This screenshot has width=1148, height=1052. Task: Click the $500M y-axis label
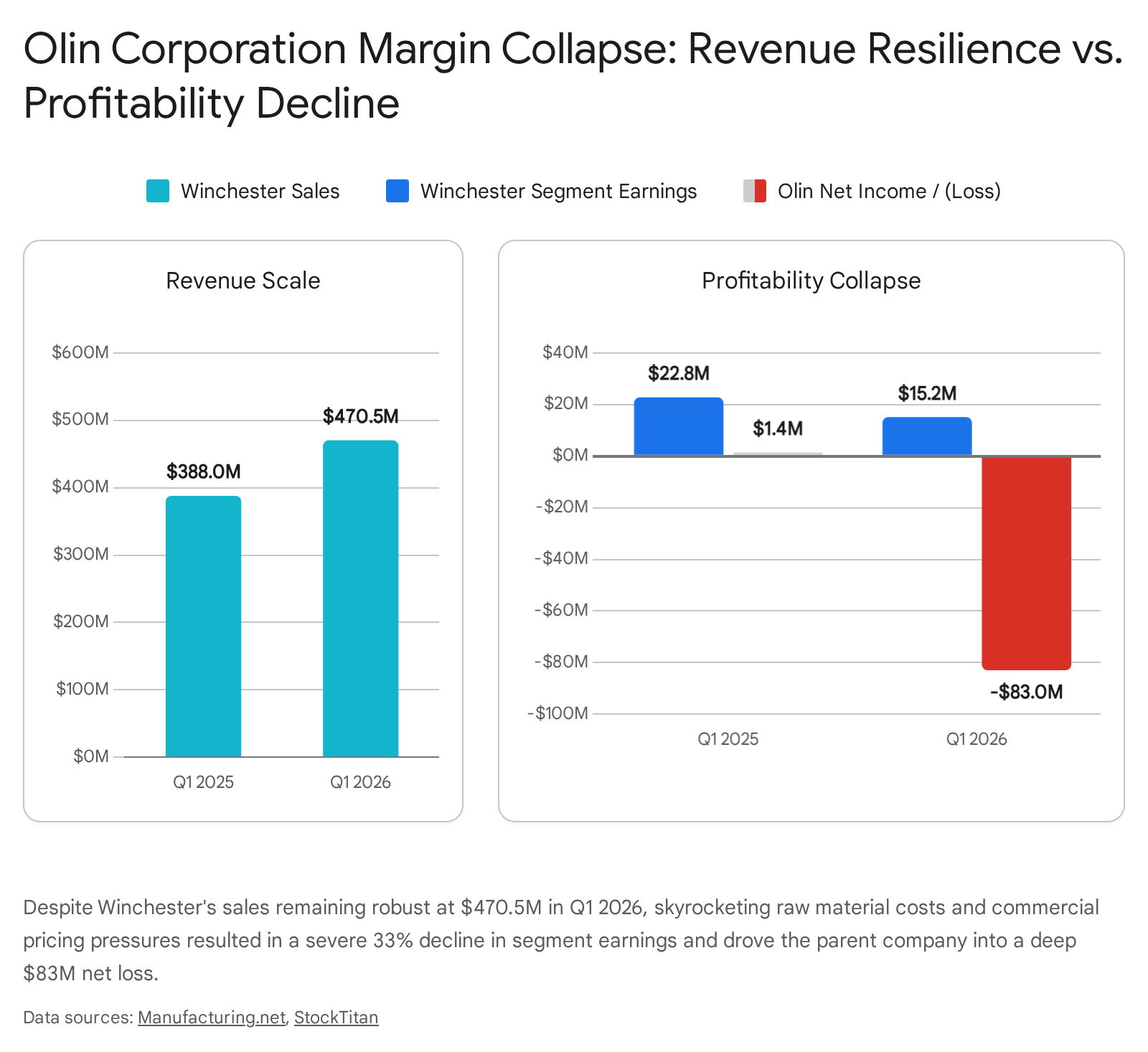coord(80,419)
